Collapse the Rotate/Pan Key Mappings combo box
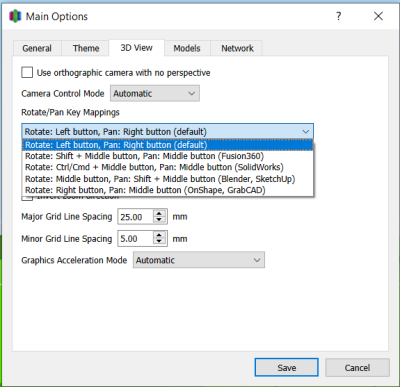The width and height of the screenshot is (400, 387). [168, 132]
